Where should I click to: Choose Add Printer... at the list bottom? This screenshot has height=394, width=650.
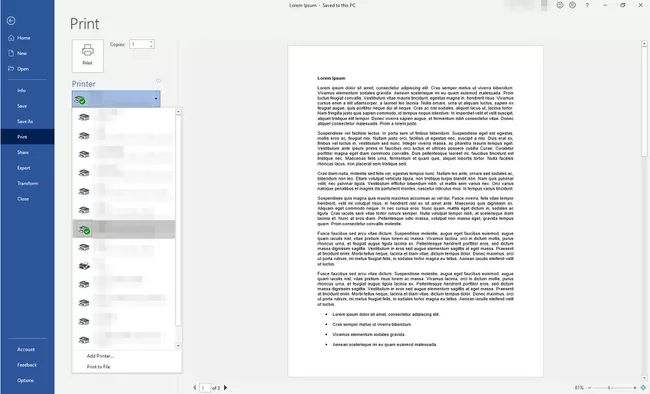click(x=100, y=356)
